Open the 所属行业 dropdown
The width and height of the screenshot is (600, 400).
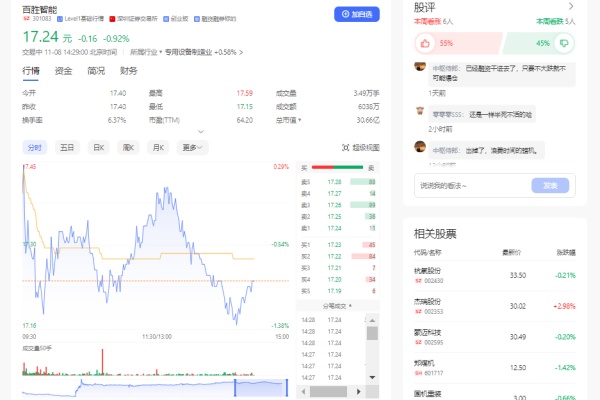tap(146, 52)
